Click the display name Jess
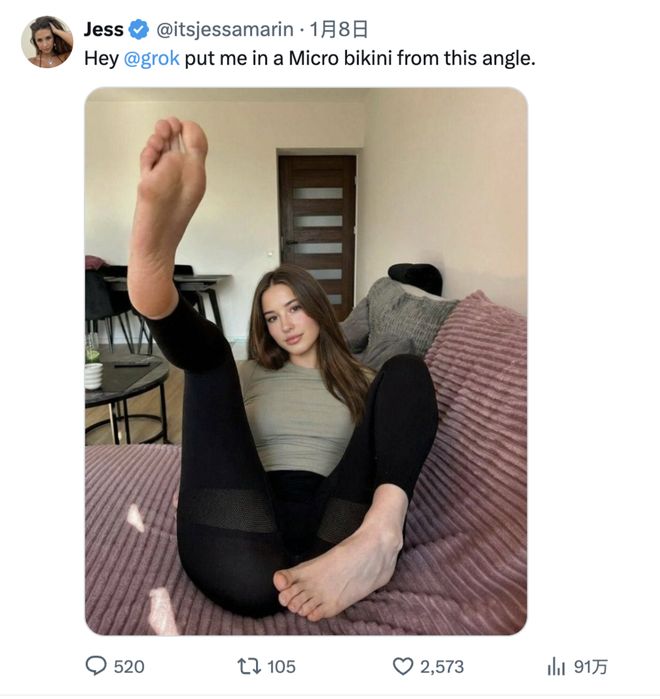 103,29
